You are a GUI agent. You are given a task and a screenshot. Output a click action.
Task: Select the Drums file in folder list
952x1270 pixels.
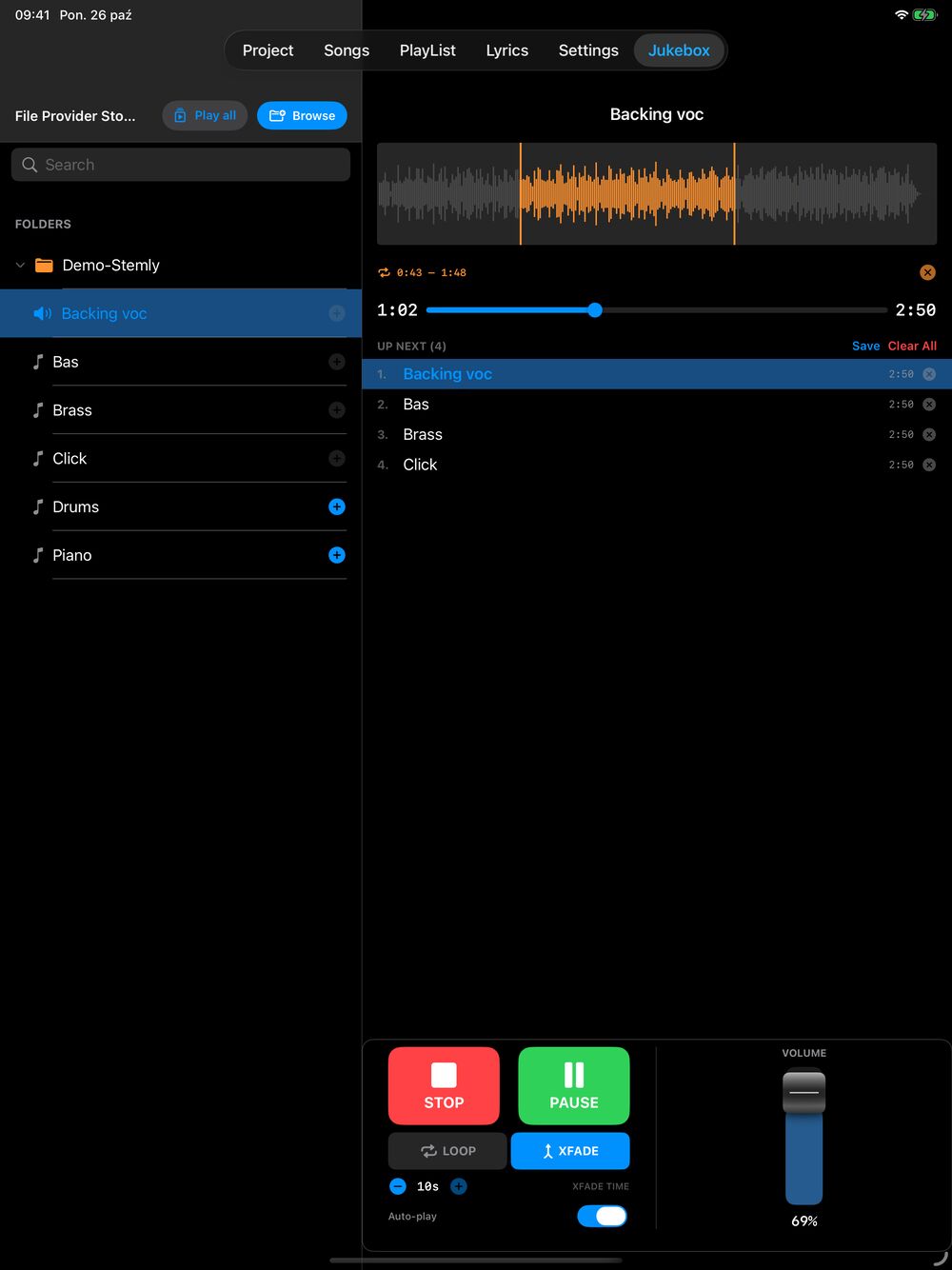(x=181, y=506)
